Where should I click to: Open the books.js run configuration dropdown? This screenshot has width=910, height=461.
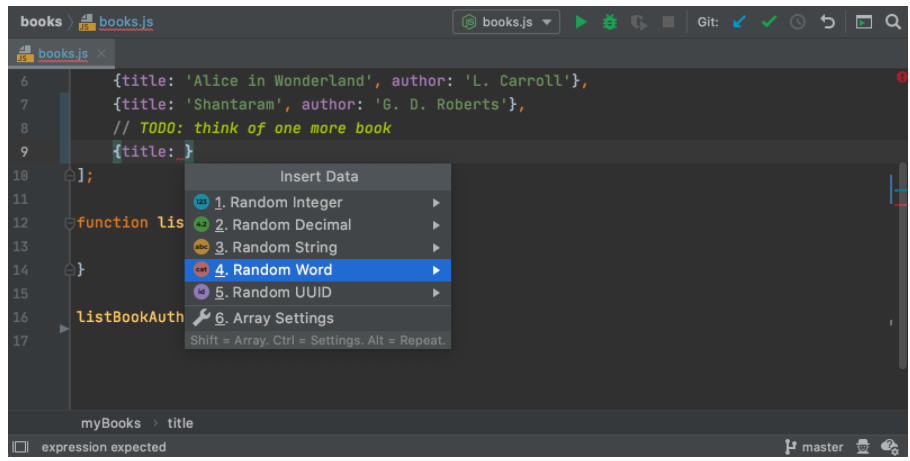pyautogui.click(x=507, y=22)
